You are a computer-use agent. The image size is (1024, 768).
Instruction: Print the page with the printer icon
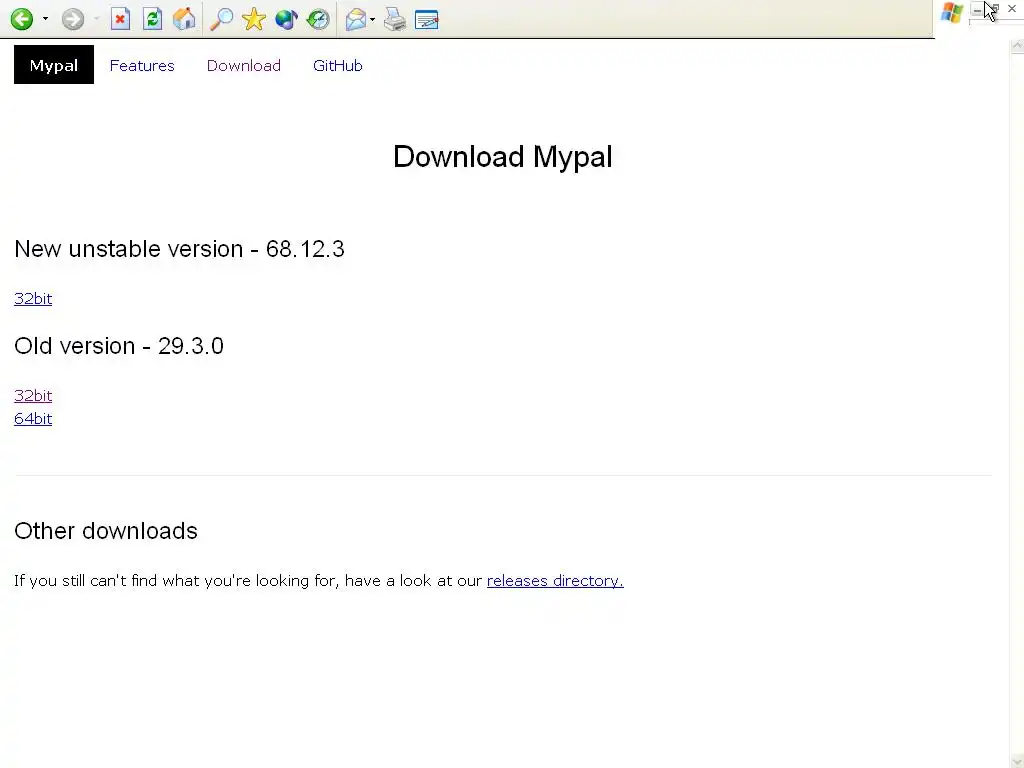coord(394,19)
